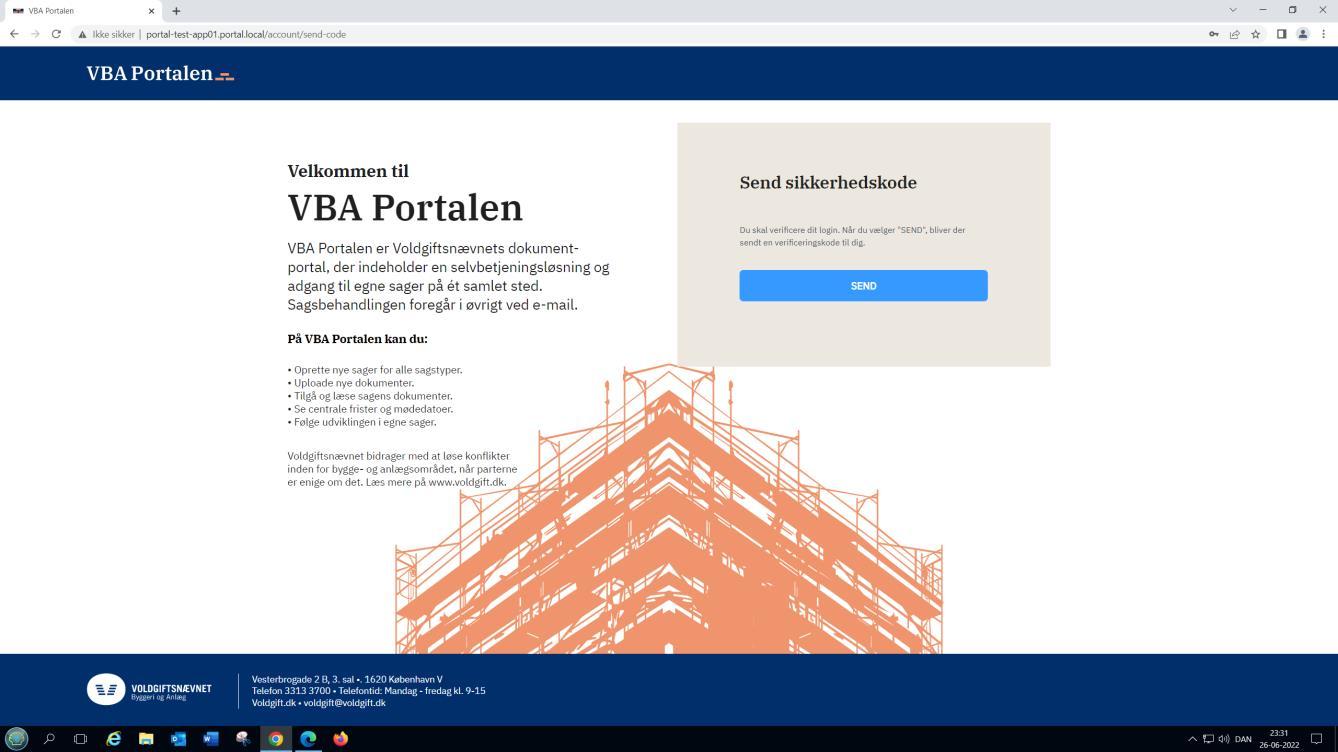This screenshot has height=752, width=1338.
Task: Click the footer 'Telefon 3313 3700' line
Action: (368, 691)
